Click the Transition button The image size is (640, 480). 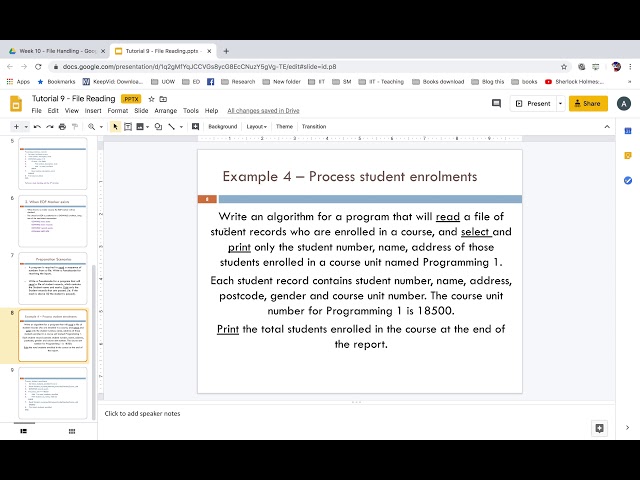point(314,127)
